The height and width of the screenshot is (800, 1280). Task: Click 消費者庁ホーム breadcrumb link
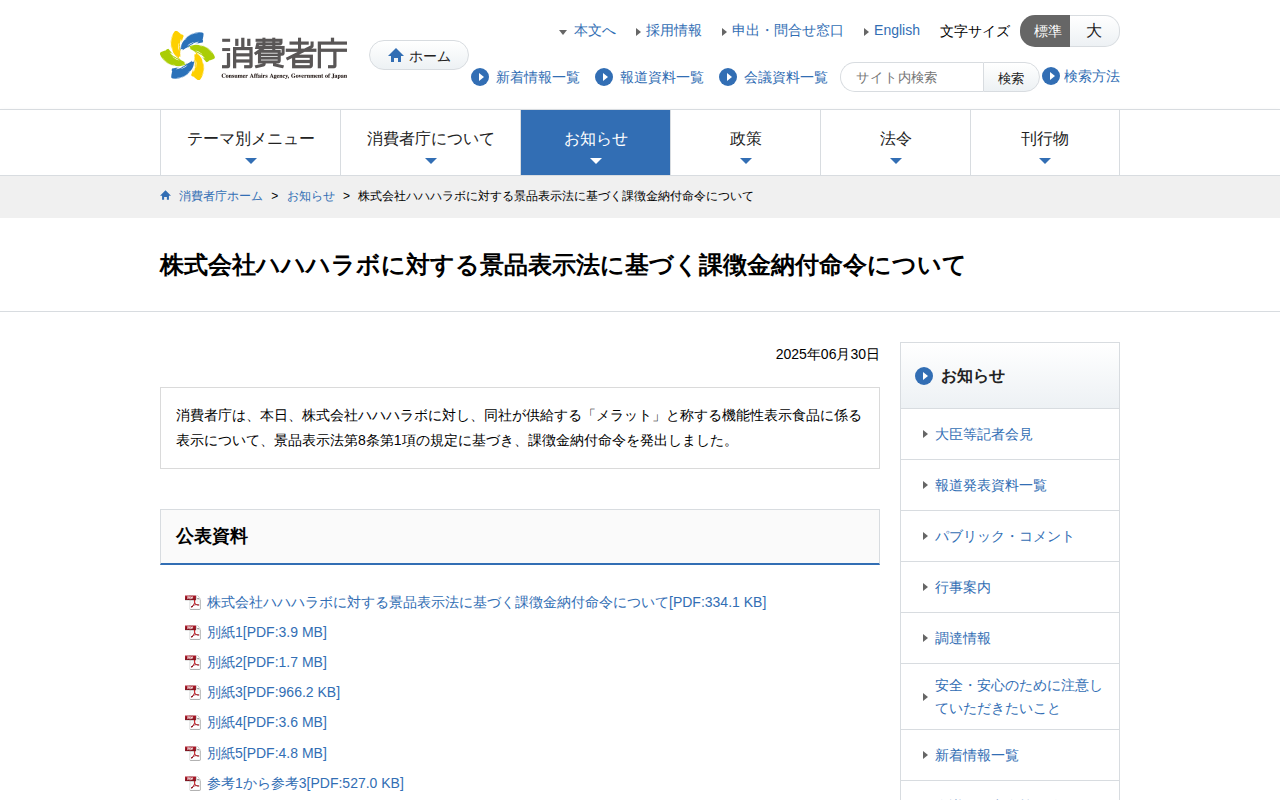[221, 196]
